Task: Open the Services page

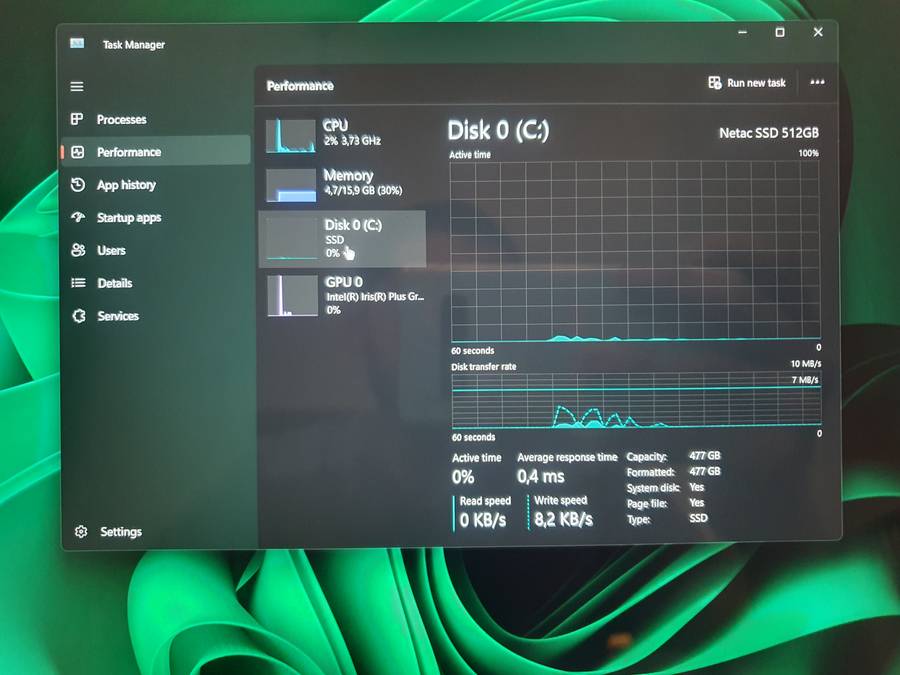Action: coord(77,315)
